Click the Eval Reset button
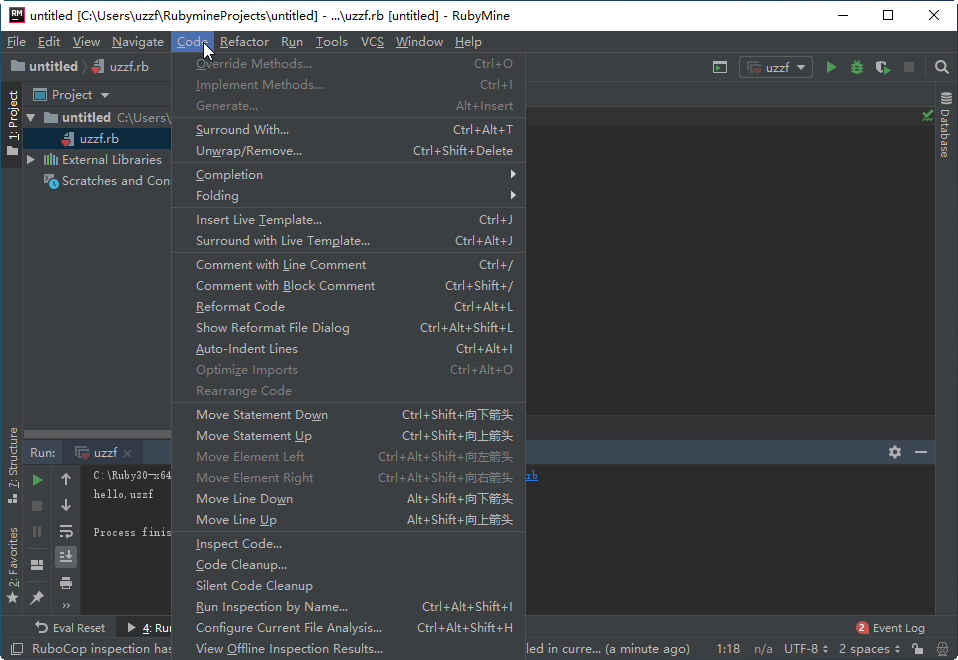The image size is (958, 660). pos(70,628)
